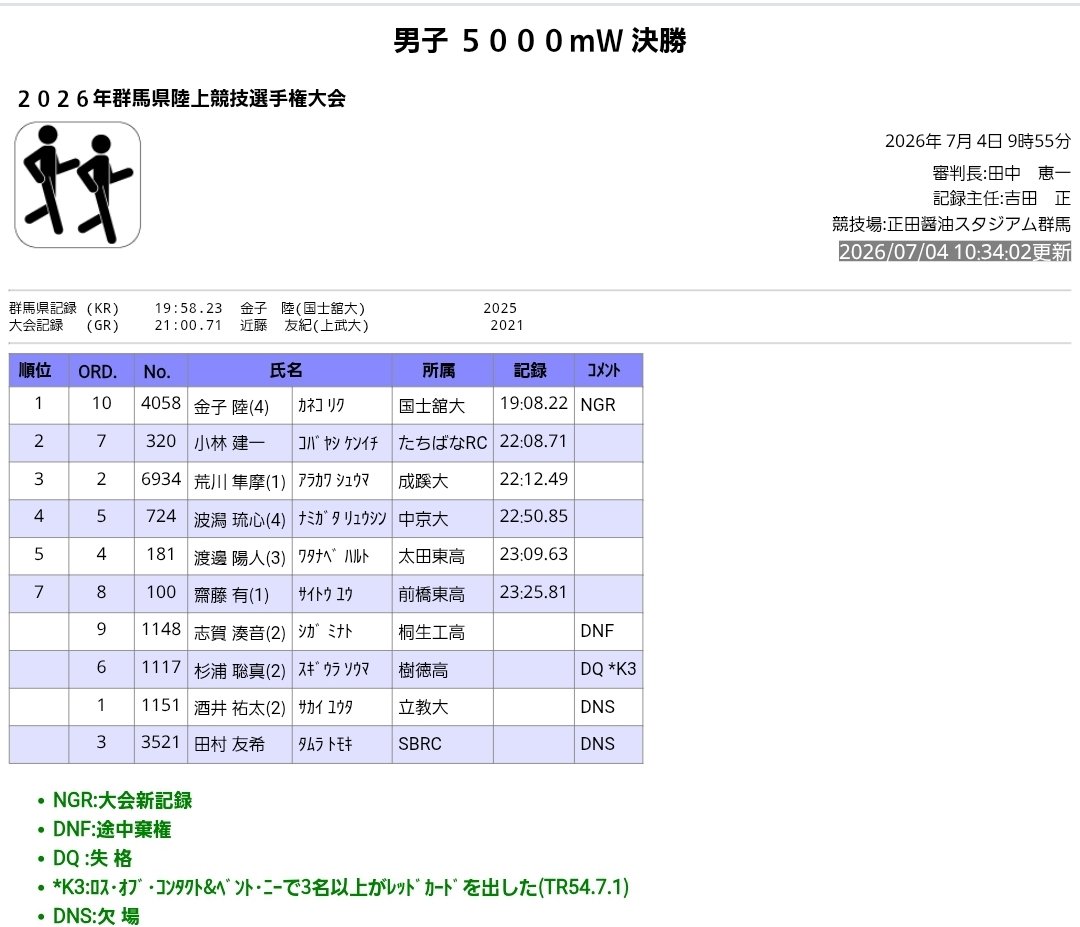Image resolution: width=1080 pixels, height=927 pixels.
Task: Select the コメント column header
Action: [x=608, y=371]
